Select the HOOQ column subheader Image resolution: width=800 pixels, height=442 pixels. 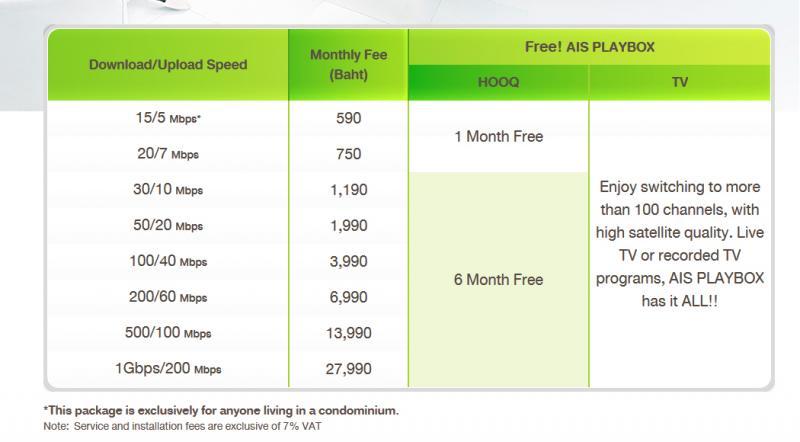(x=499, y=83)
